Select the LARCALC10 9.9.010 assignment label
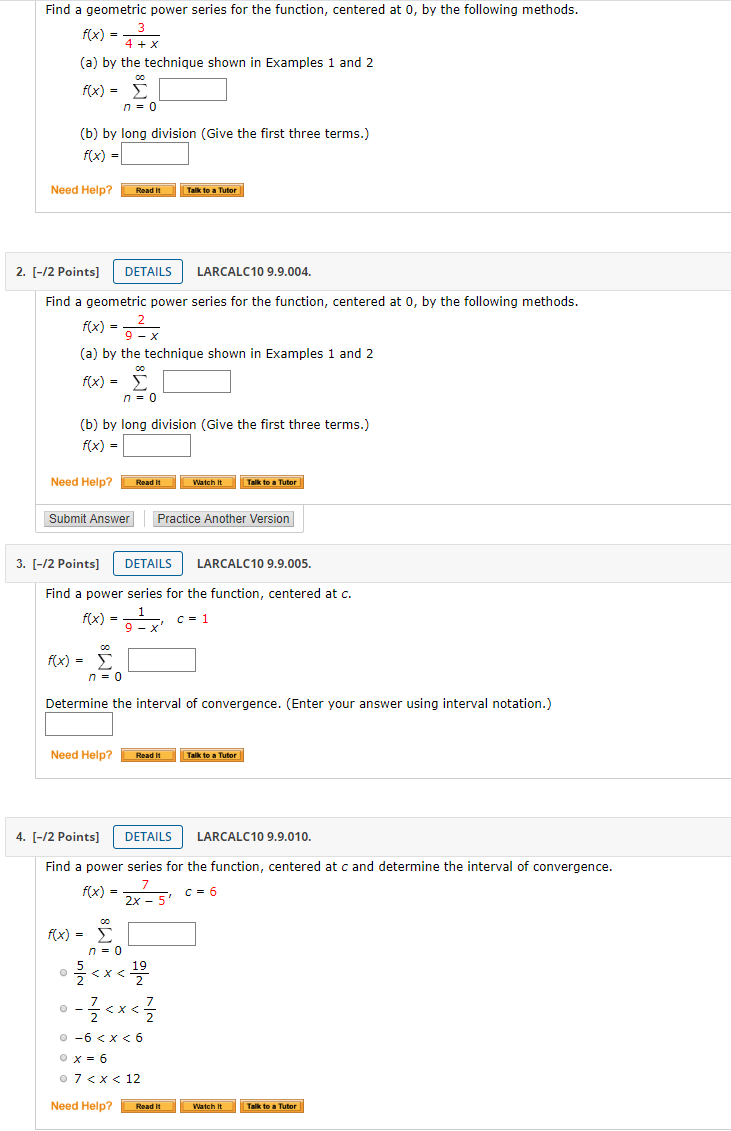Screen dimensions: 731x1131 coord(254,836)
